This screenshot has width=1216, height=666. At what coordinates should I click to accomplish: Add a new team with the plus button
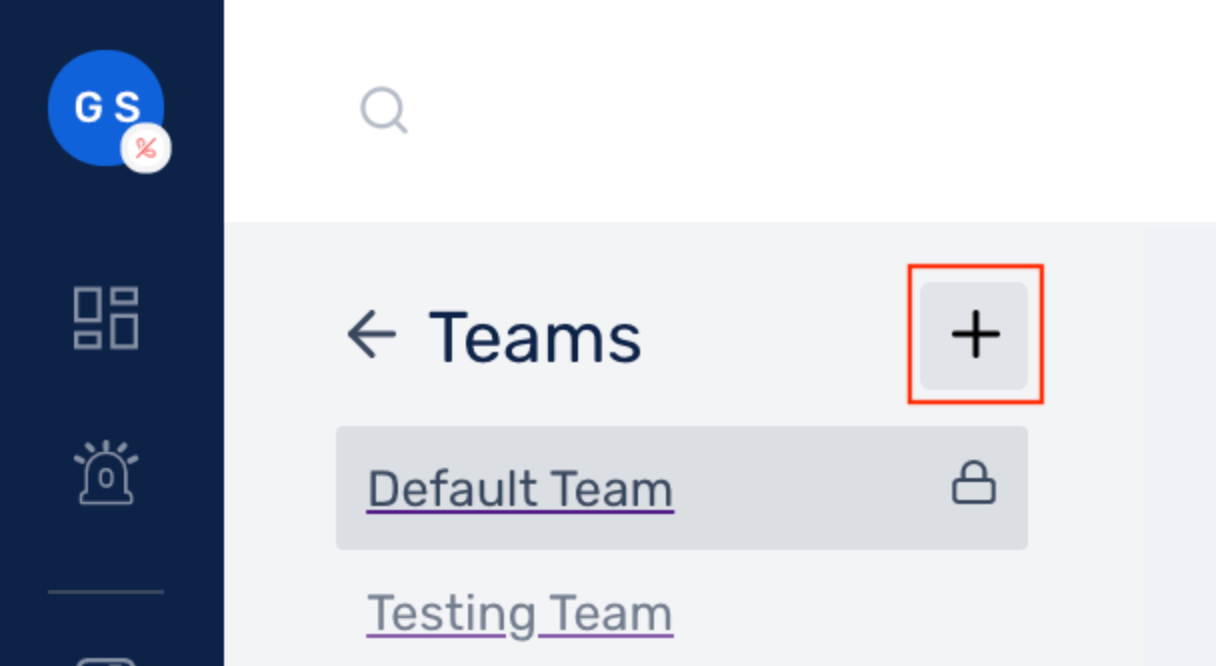point(975,335)
